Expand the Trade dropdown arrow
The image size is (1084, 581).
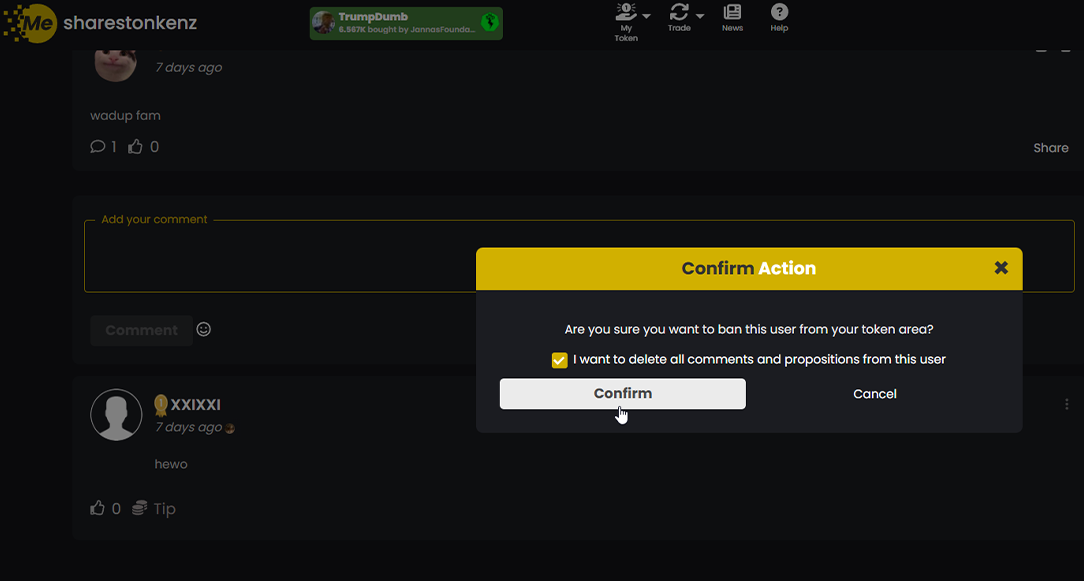pos(700,16)
